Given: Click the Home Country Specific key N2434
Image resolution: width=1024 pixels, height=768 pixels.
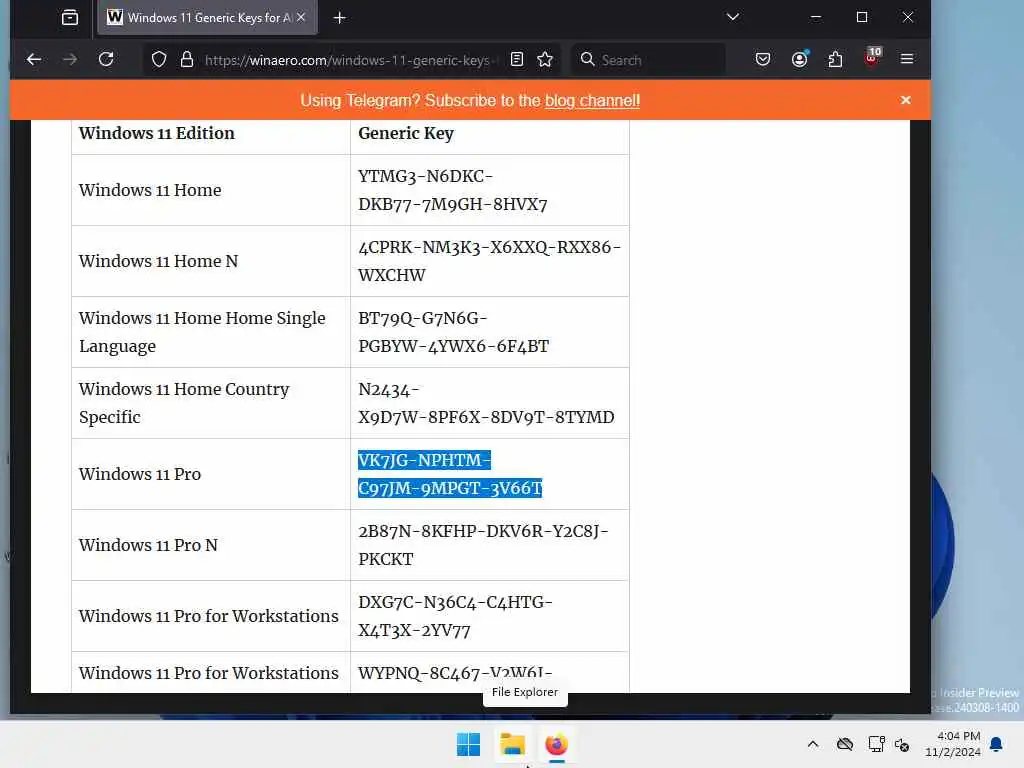Looking at the screenshot, I should (486, 403).
